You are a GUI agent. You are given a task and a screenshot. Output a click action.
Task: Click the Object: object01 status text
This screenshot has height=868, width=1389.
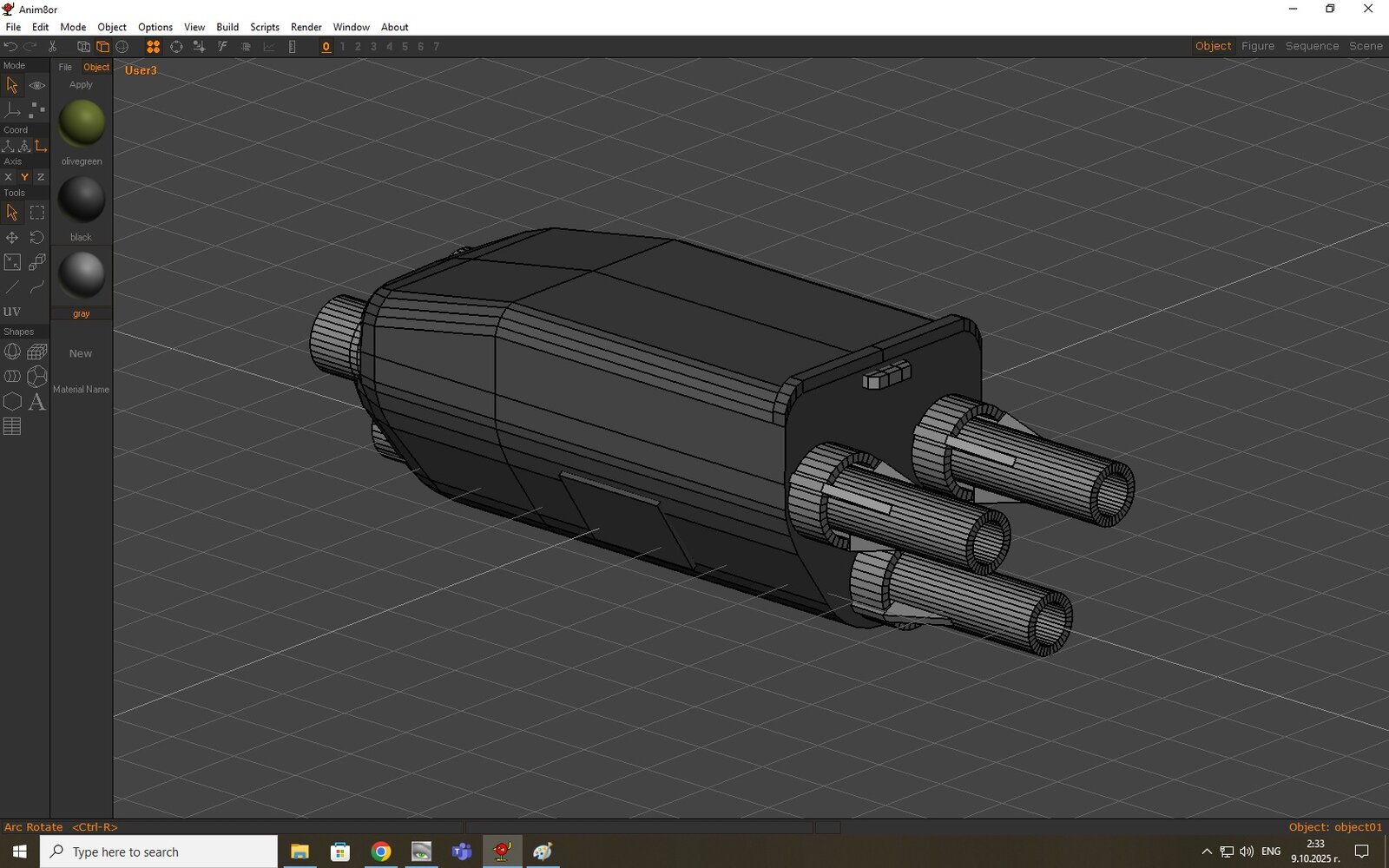(x=1335, y=827)
